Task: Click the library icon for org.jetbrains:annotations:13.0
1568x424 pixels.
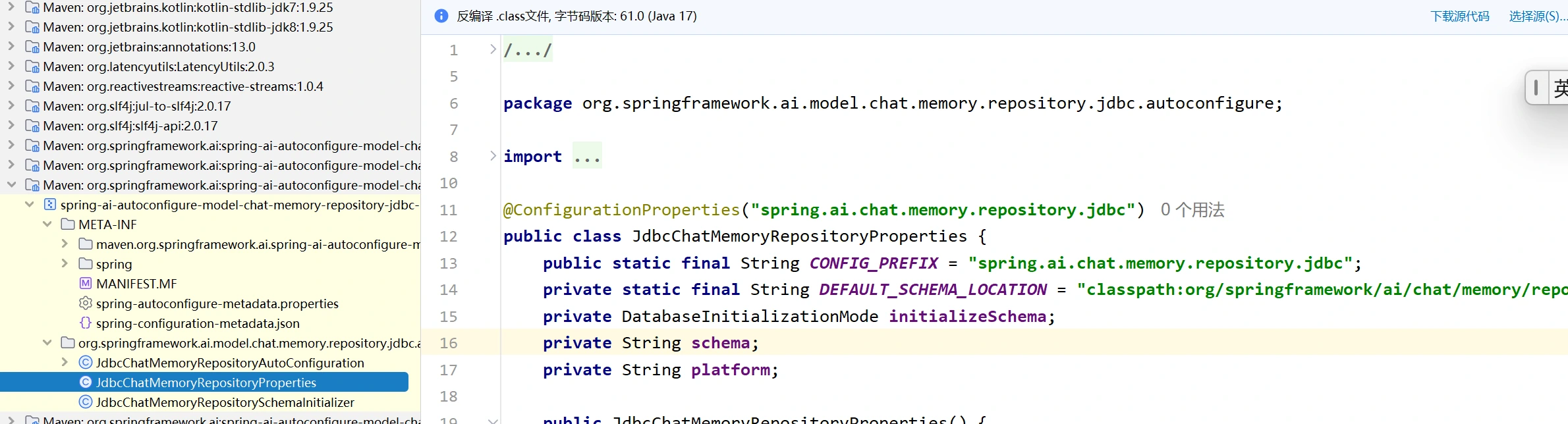Action: 32,47
